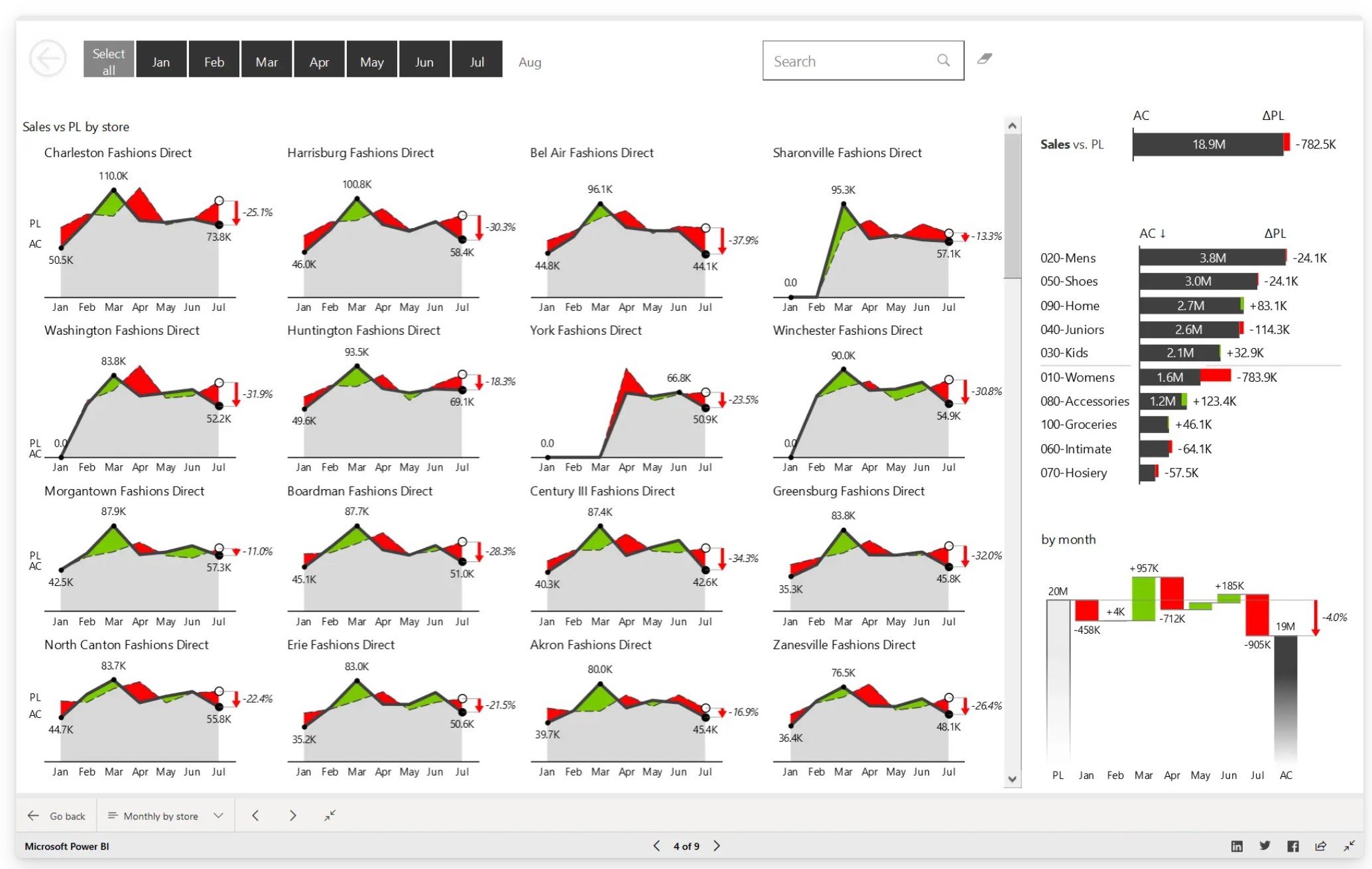This screenshot has height=869, width=1372.
Task: Click the back arrow navigation icon
Action: pos(47,58)
